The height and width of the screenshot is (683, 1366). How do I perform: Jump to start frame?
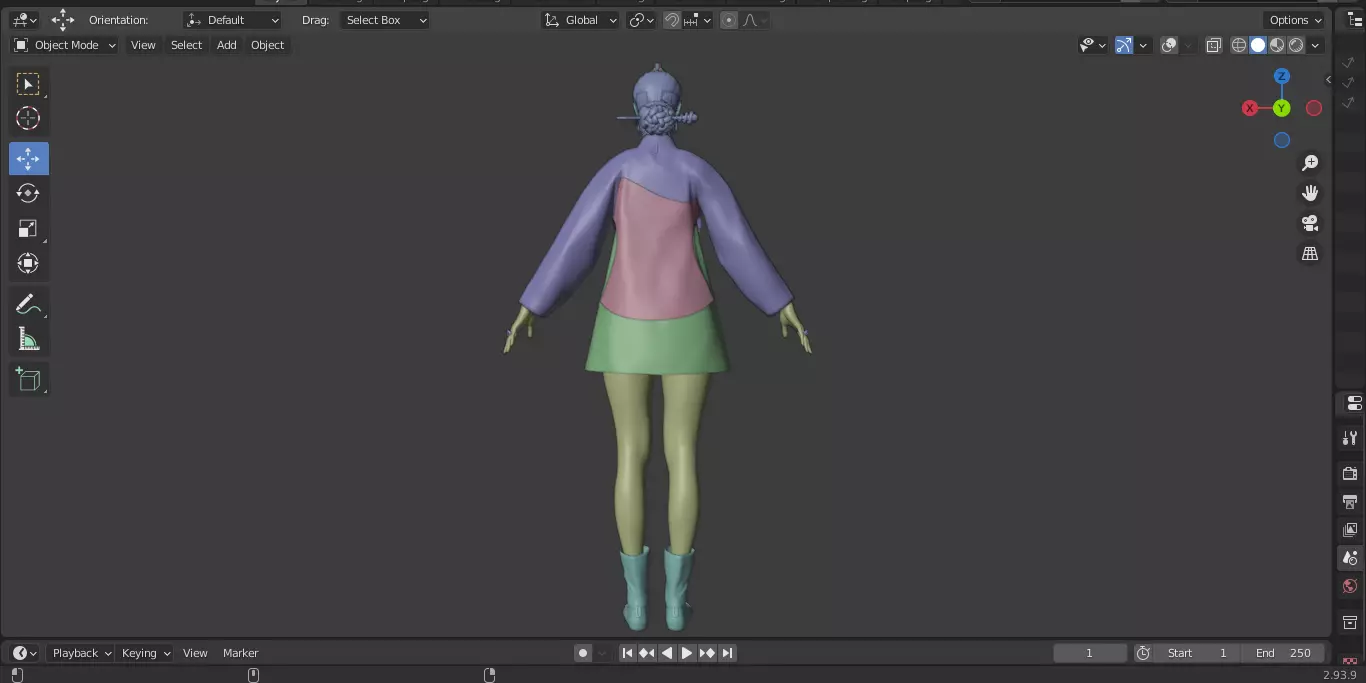627,653
